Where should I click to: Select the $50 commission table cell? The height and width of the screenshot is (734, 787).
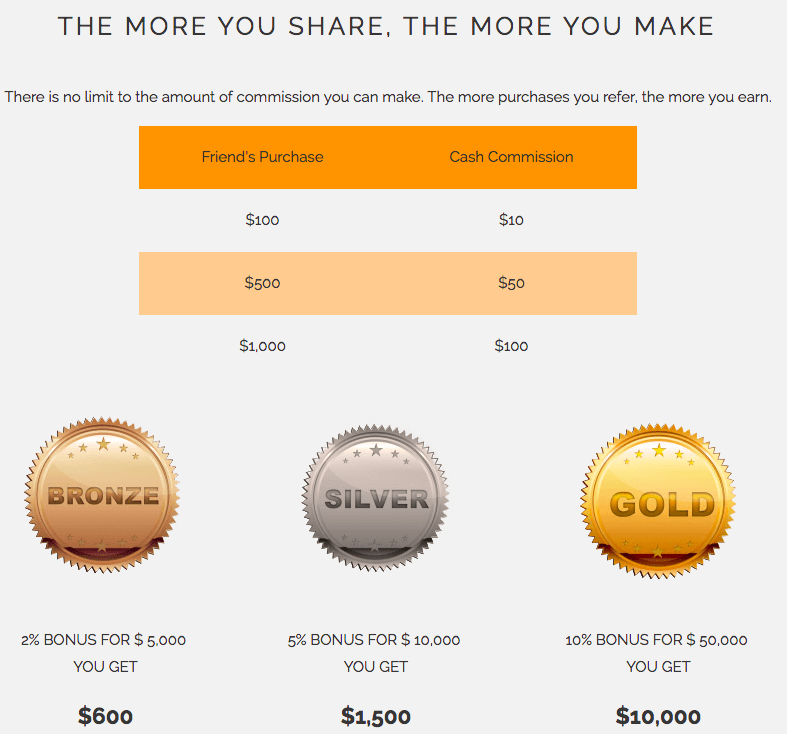[511, 283]
